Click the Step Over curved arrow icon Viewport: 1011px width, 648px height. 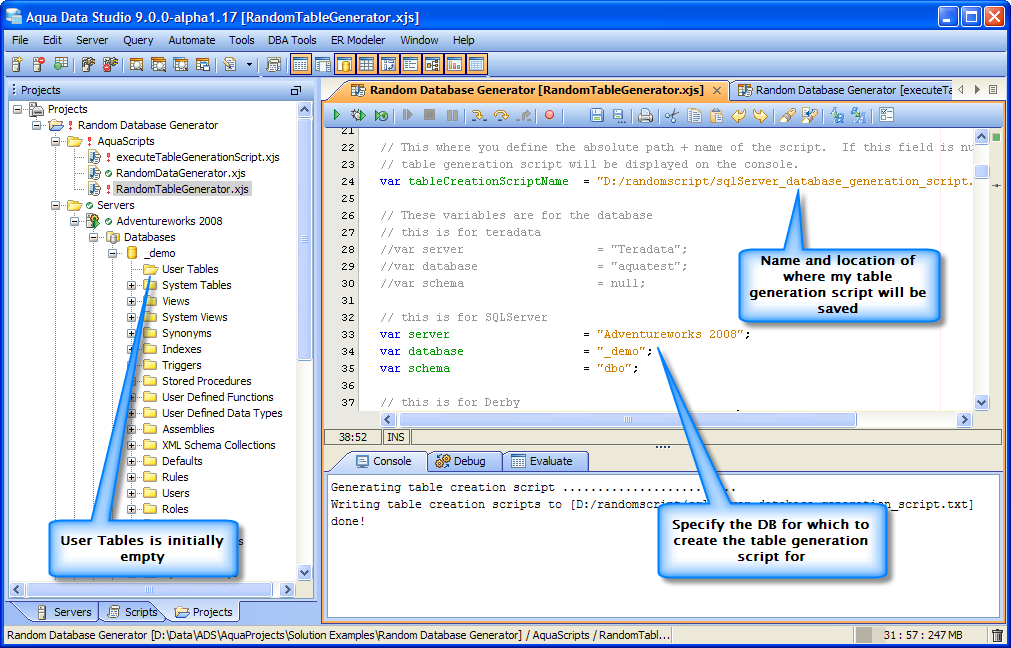tap(501, 115)
